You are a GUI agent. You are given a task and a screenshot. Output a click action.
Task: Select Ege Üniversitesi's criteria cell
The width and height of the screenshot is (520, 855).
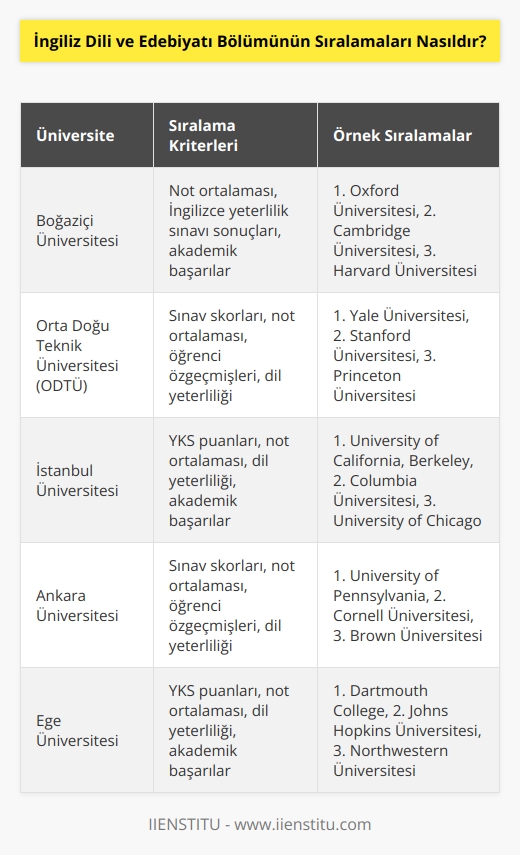click(235, 730)
